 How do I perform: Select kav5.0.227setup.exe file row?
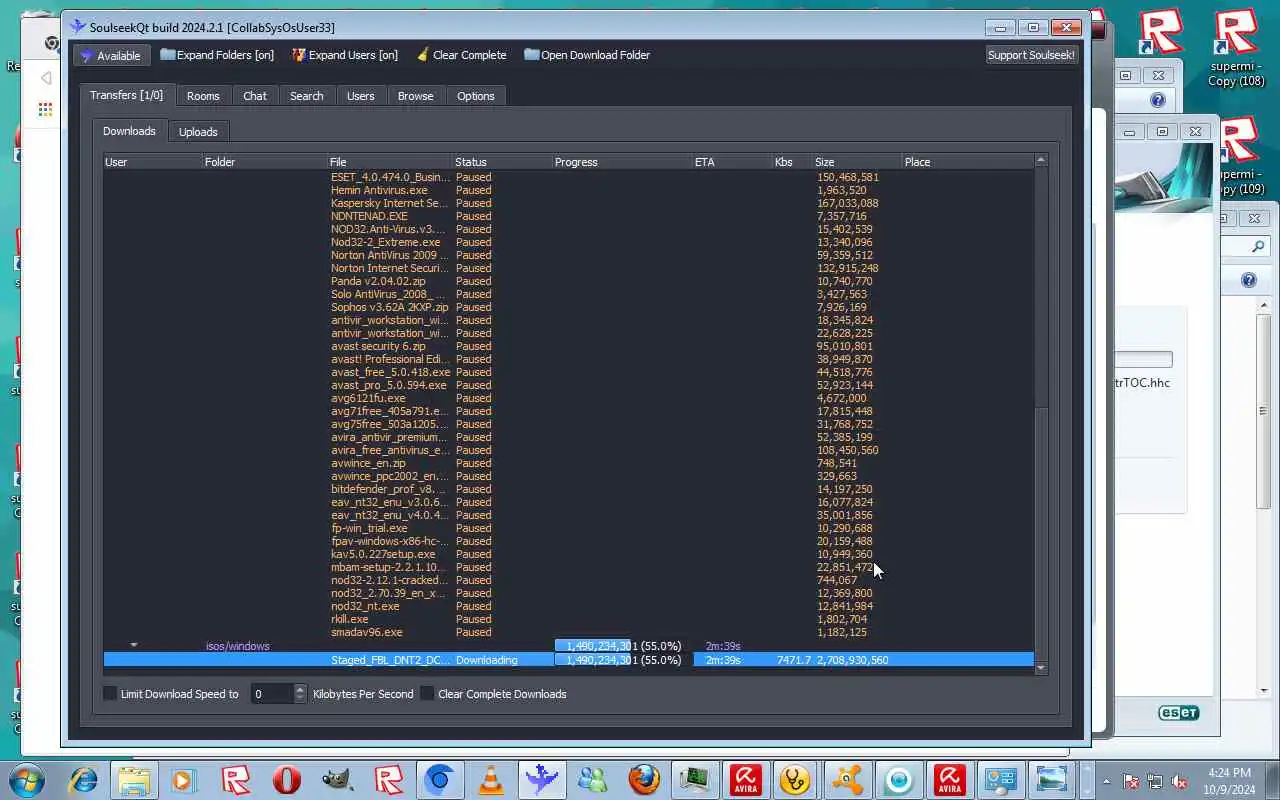click(x=568, y=554)
